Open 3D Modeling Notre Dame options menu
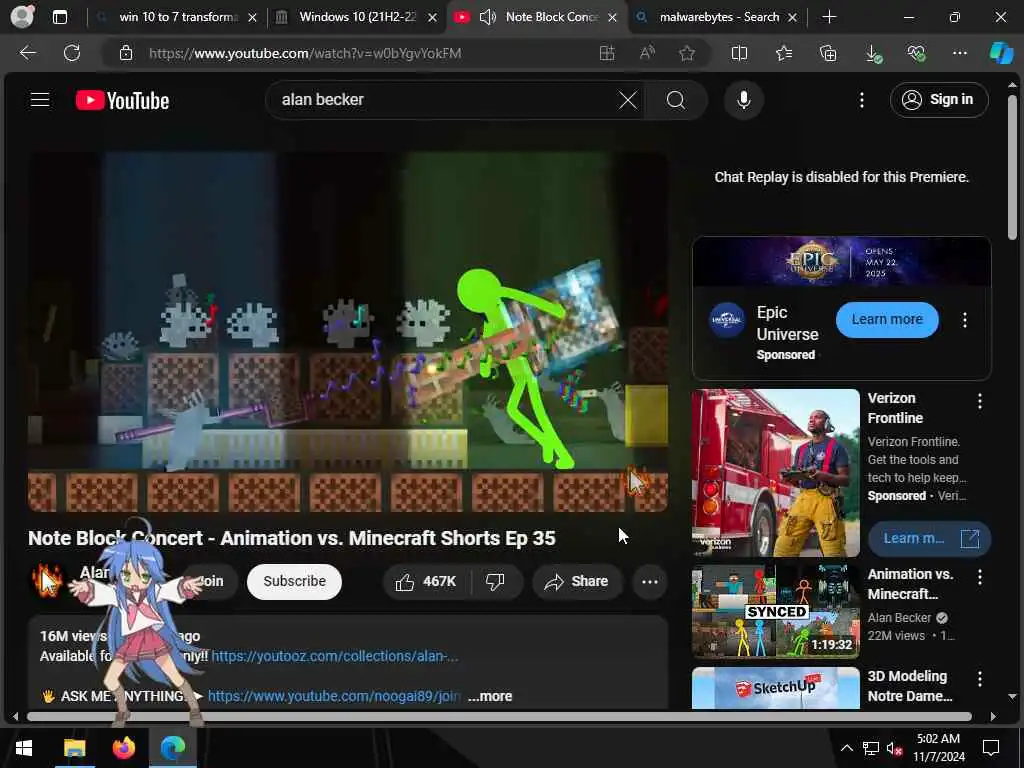The image size is (1024, 768). (980, 679)
